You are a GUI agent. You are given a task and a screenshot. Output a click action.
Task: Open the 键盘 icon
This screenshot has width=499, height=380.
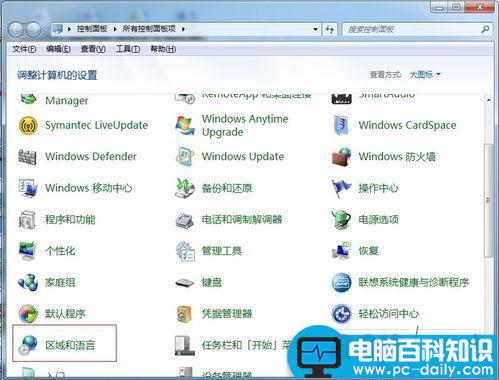[185, 283]
